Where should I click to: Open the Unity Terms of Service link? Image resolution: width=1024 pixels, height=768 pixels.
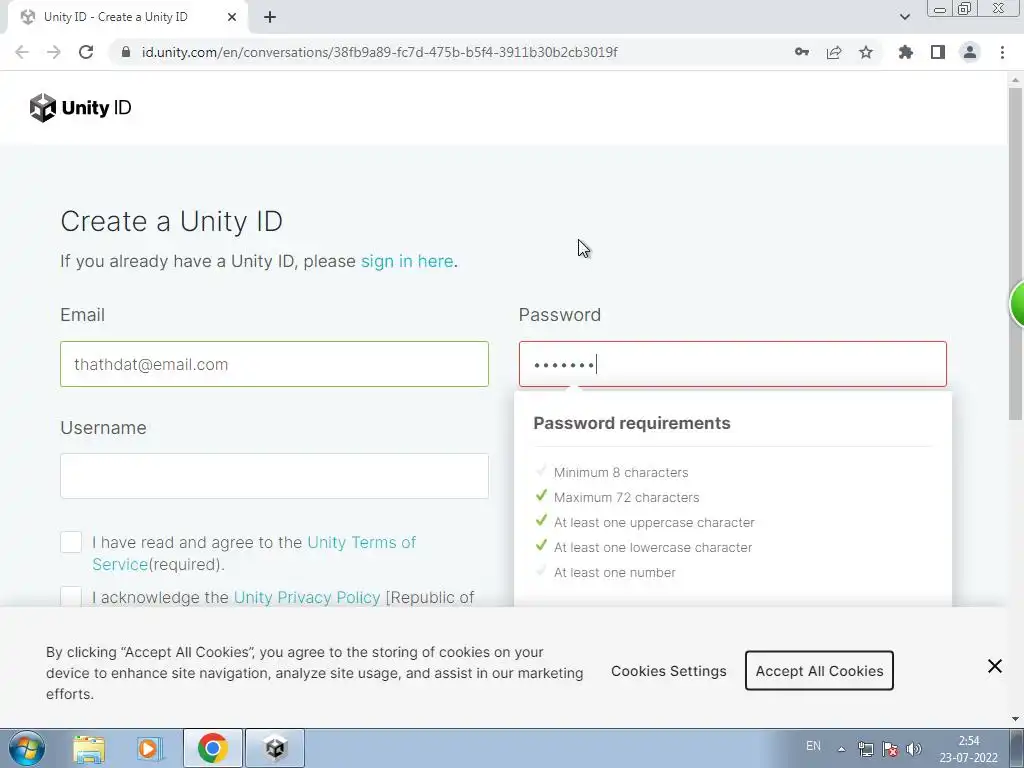coord(254,553)
